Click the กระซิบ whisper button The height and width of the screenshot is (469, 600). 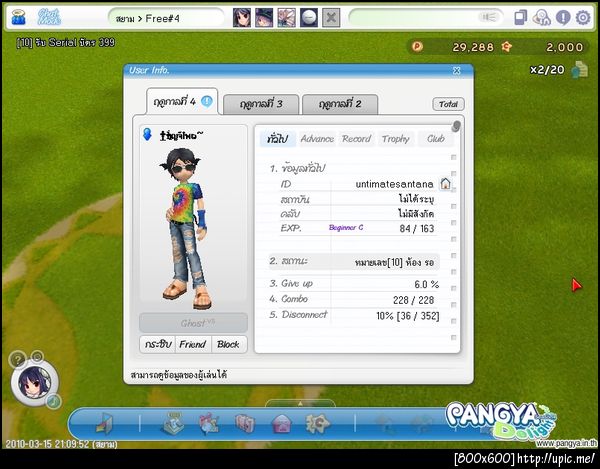coord(158,344)
